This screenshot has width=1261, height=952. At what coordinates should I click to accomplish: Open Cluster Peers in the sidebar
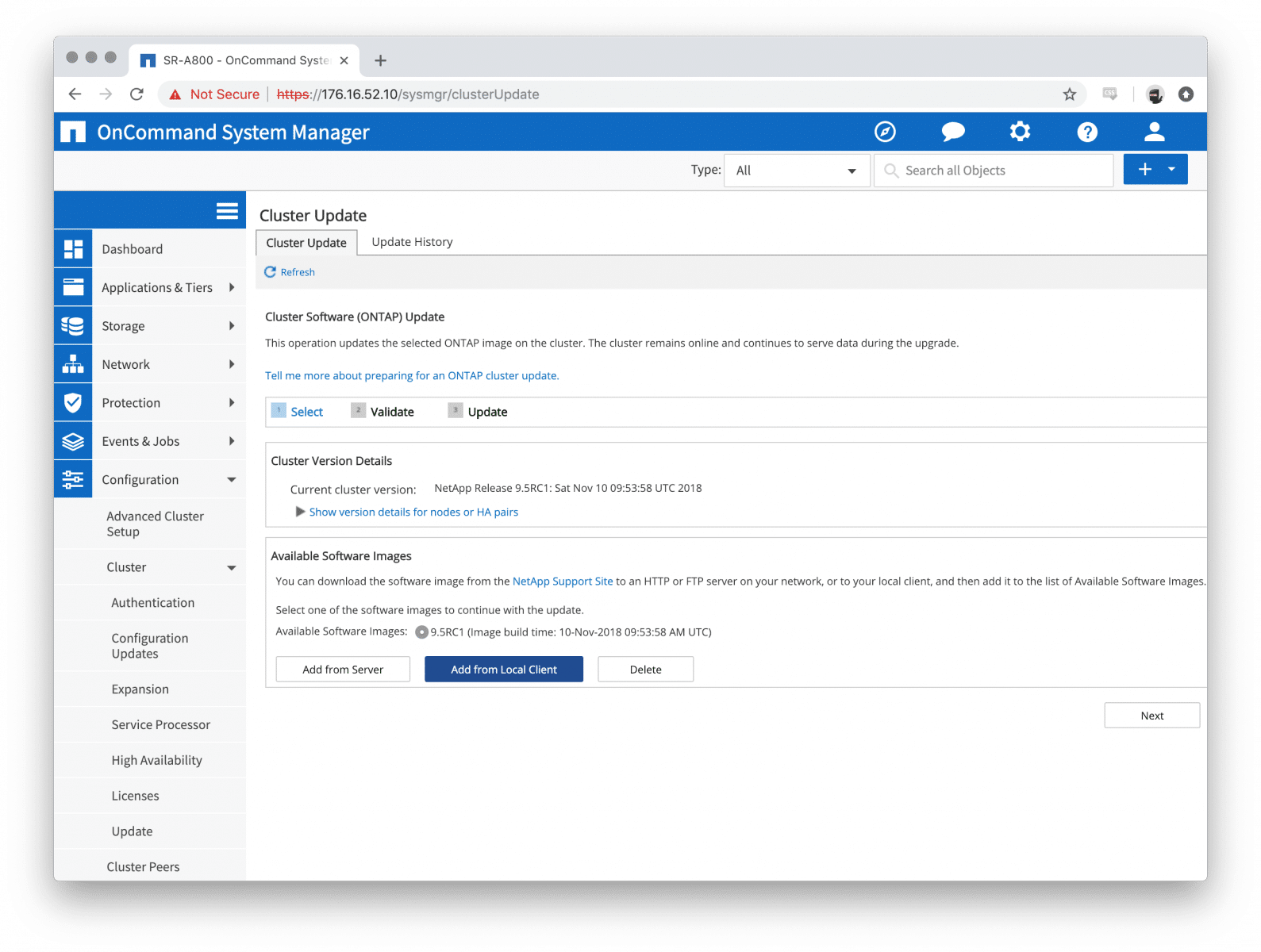(143, 867)
